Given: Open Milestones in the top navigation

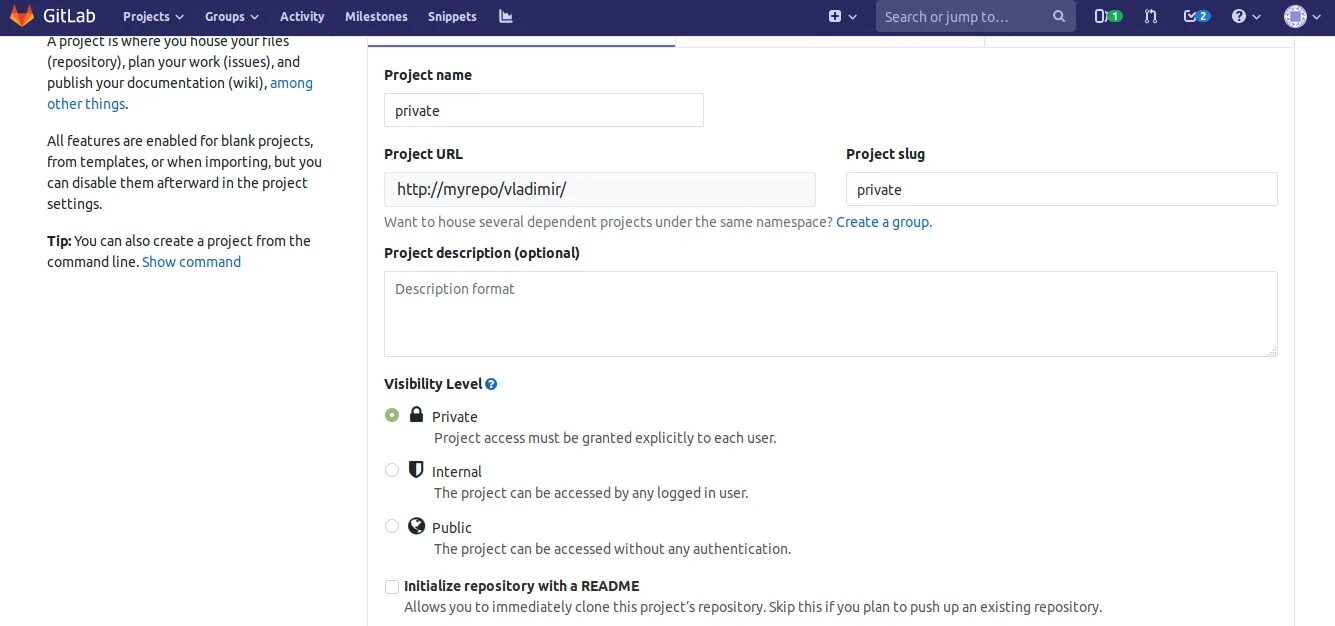Looking at the screenshot, I should [x=376, y=16].
